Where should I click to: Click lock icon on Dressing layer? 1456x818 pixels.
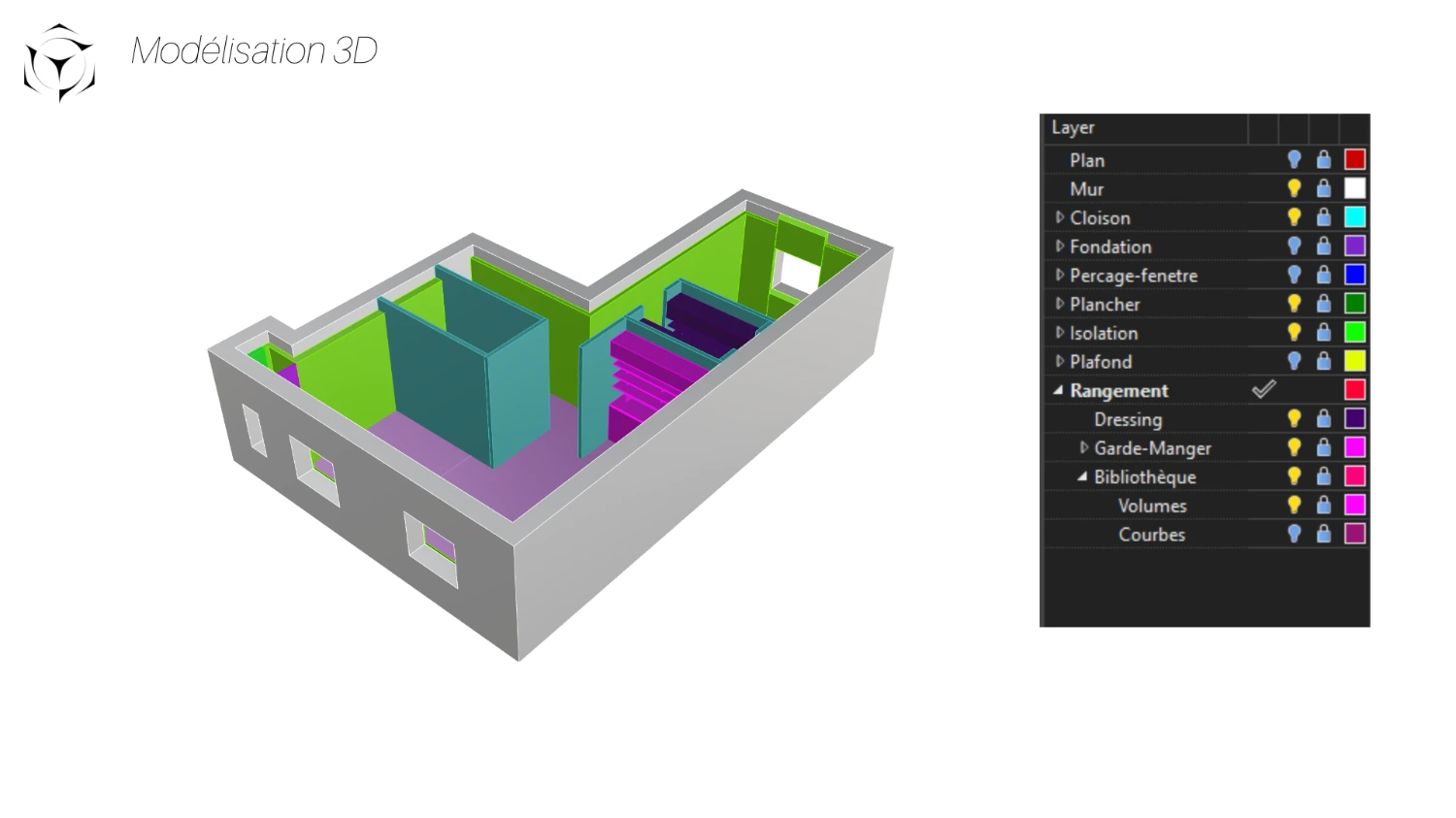click(x=1323, y=419)
